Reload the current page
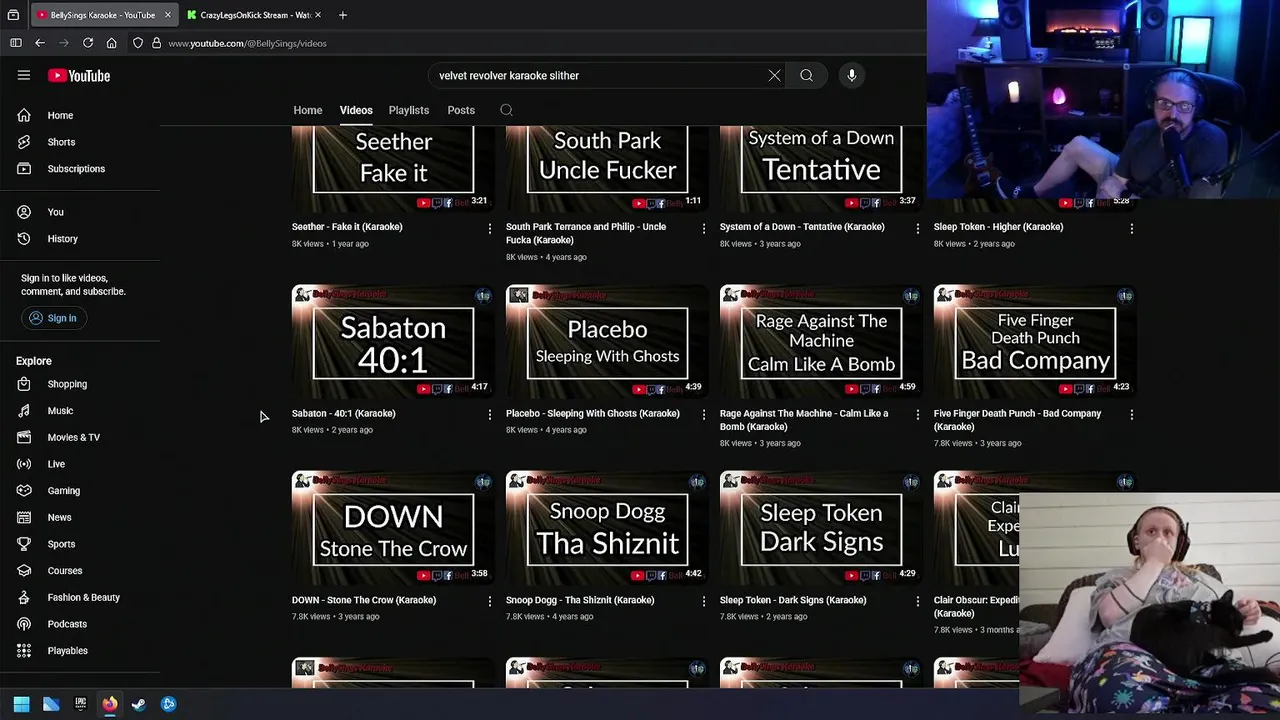Viewport: 1280px width, 720px height. click(88, 43)
